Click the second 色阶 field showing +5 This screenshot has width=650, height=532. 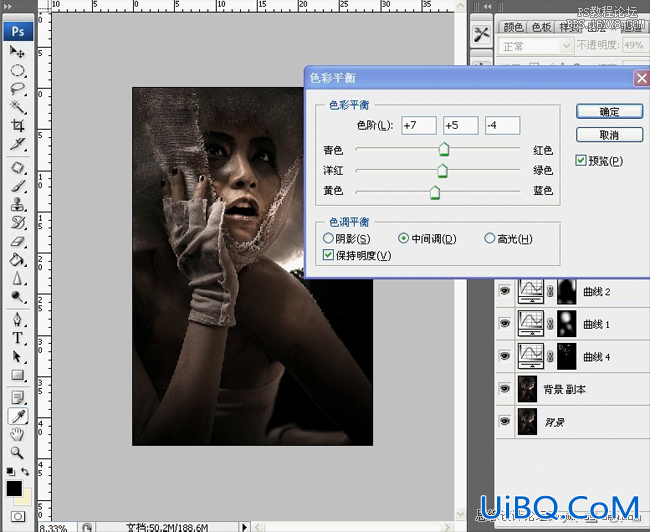coord(461,125)
